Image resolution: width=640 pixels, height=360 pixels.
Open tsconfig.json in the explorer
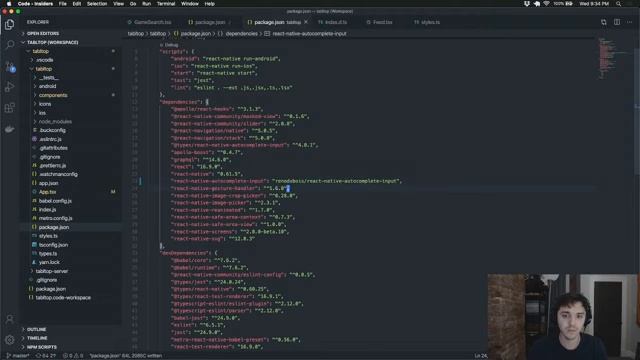(53, 245)
